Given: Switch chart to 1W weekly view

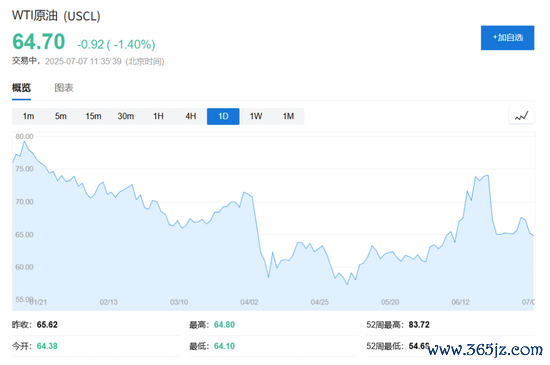Looking at the screenshot, I should 256,116.
